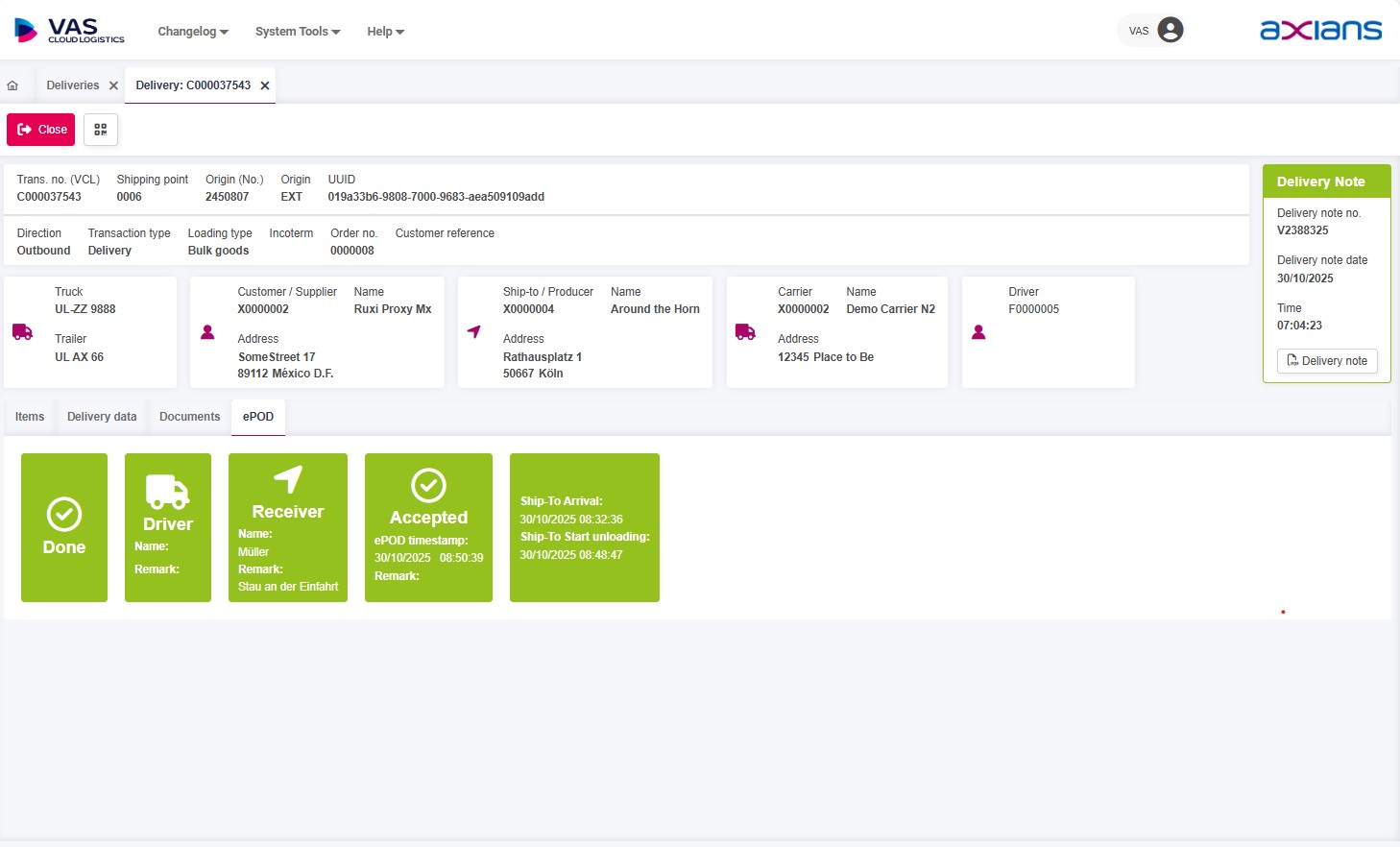Viewport: 1400px width, 847px height.
Task: Close the Deliveries tab
Action: [x=113, y=85]
